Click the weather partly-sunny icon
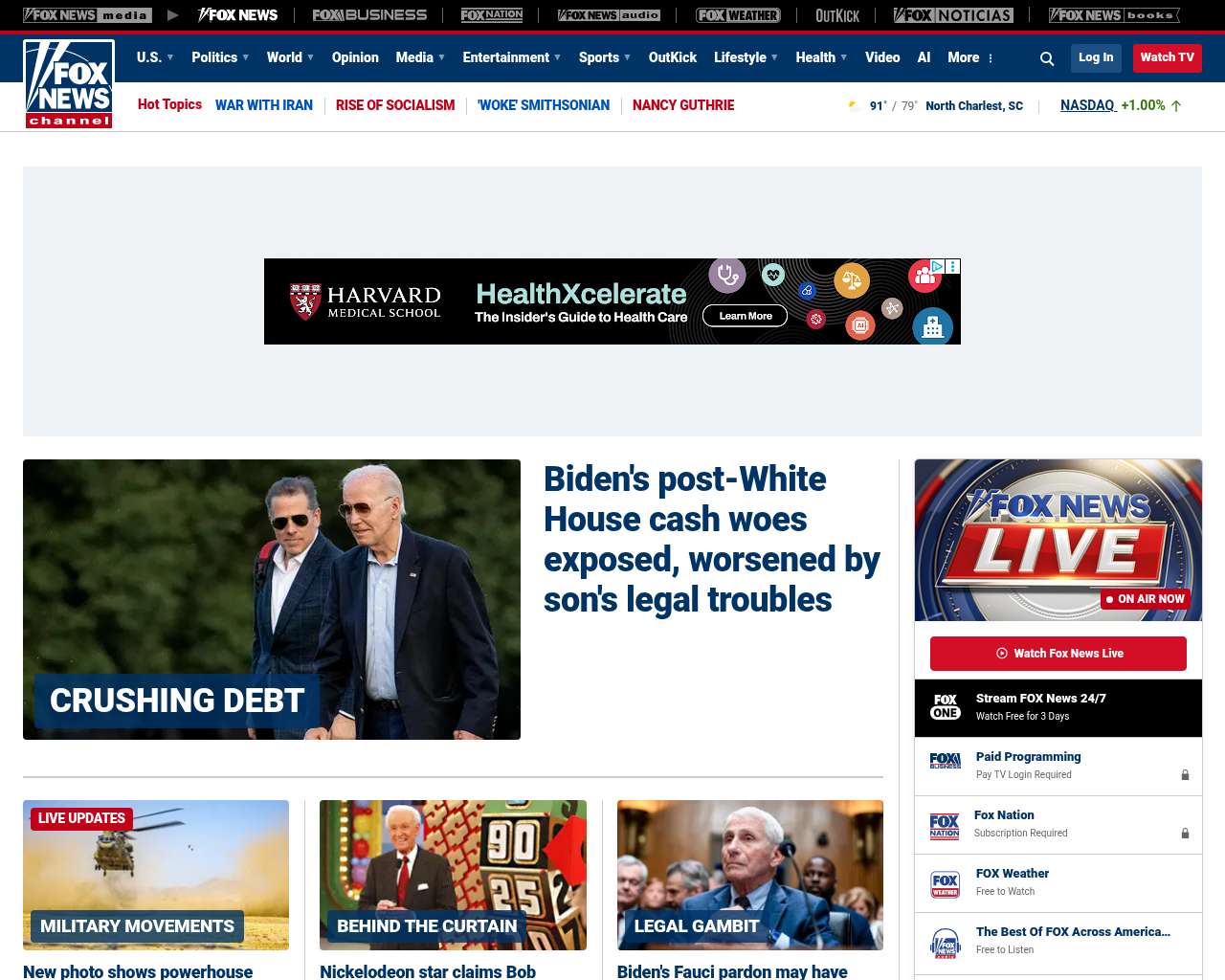The image size is (1225, 980). [854, 105]
